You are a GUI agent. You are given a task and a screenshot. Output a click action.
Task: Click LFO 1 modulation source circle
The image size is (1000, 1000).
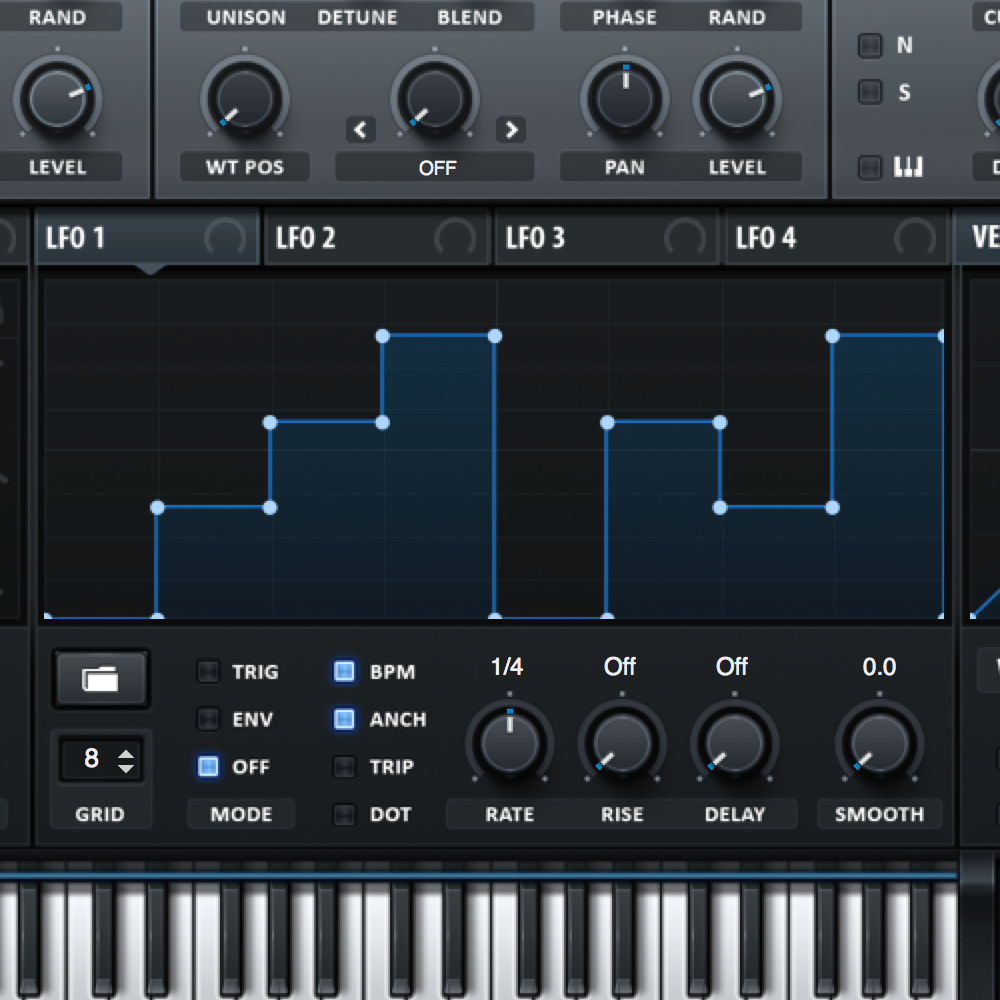click(225, 238)
